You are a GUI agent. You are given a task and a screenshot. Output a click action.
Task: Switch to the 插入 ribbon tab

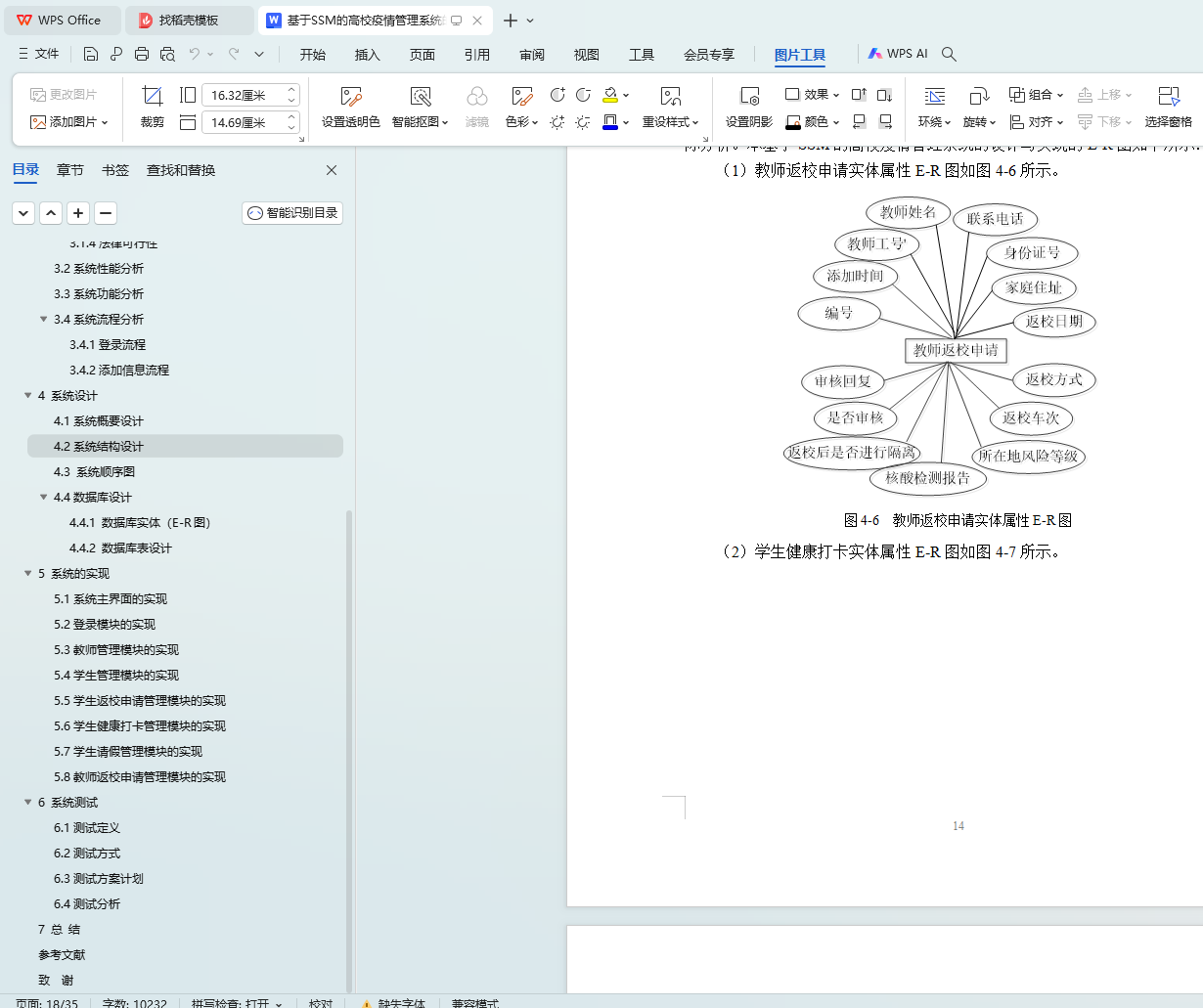click(x=368, y=55)
